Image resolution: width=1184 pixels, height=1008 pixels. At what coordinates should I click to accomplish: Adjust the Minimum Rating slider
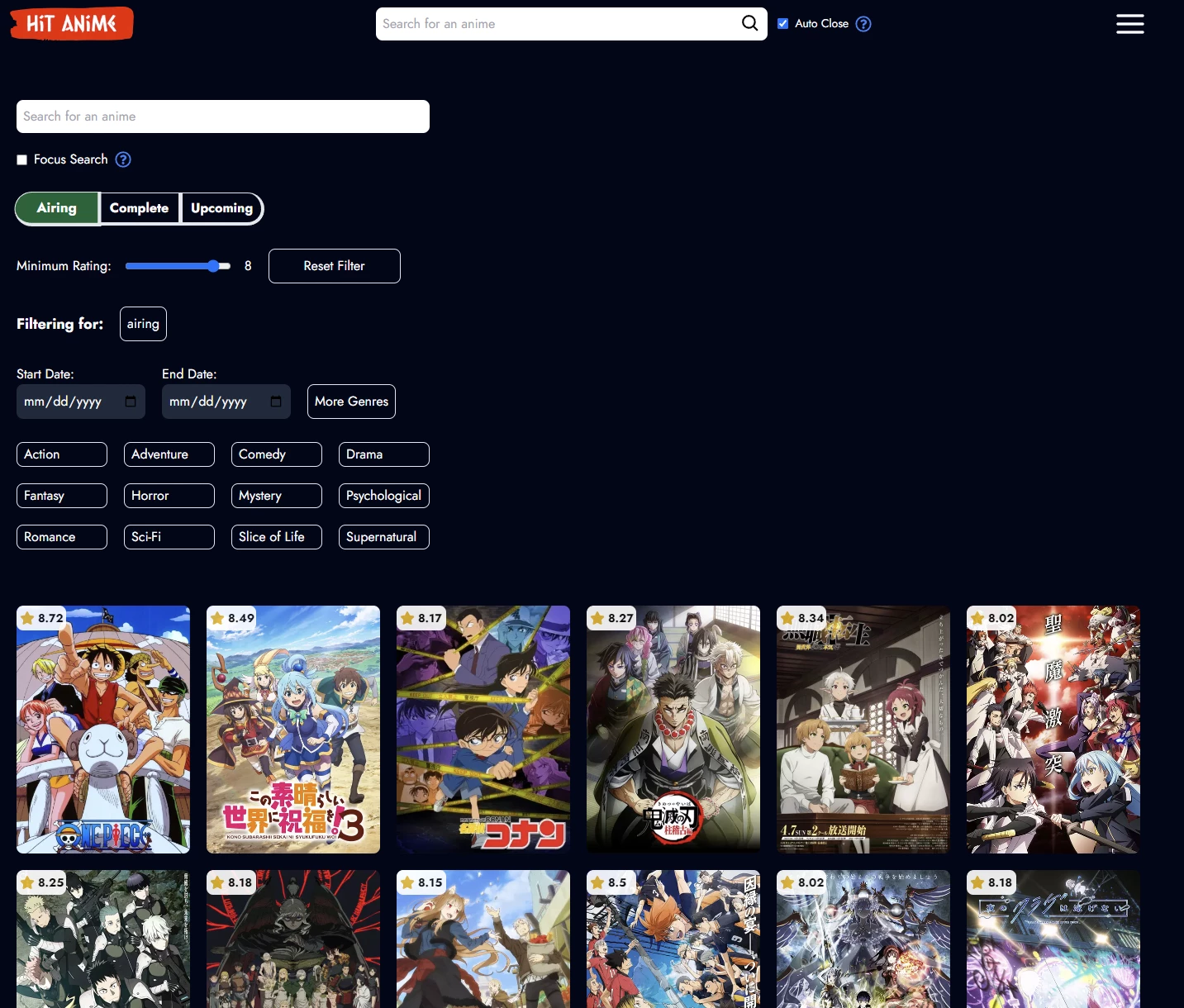178,266
